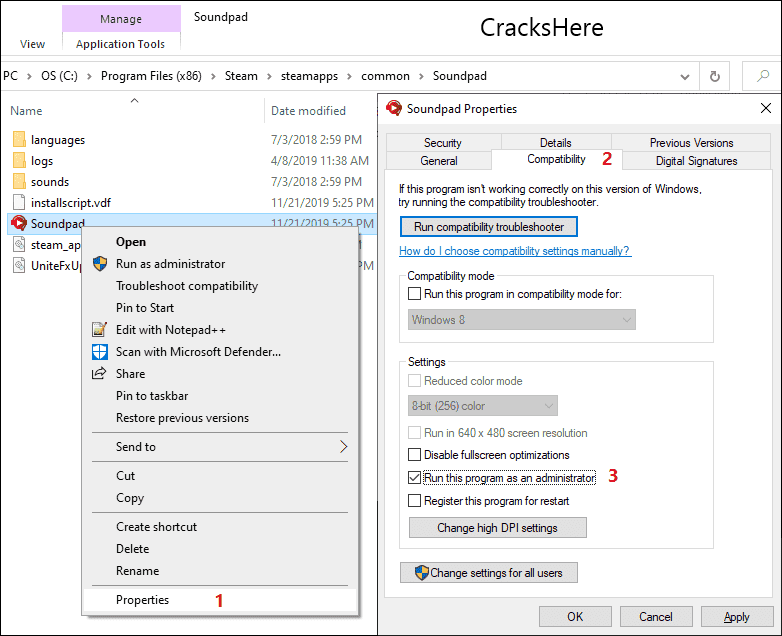Image resolution: width=782 pixels, height=636 pixels.
Task: Click the Notepad++ icon in context menu
Action: coord(100,330)
